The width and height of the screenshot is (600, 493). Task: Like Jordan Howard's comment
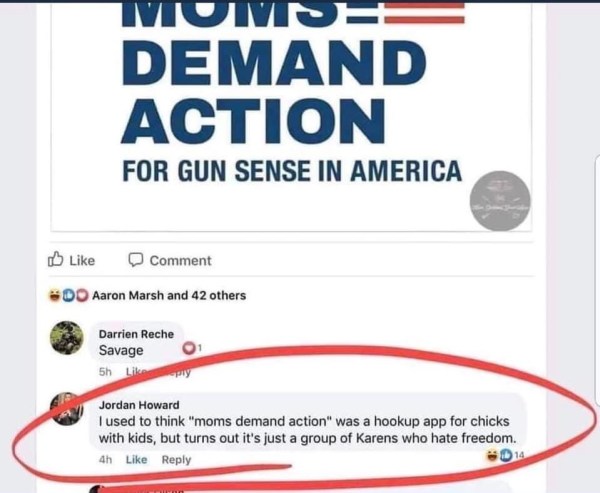pos(137,459)
